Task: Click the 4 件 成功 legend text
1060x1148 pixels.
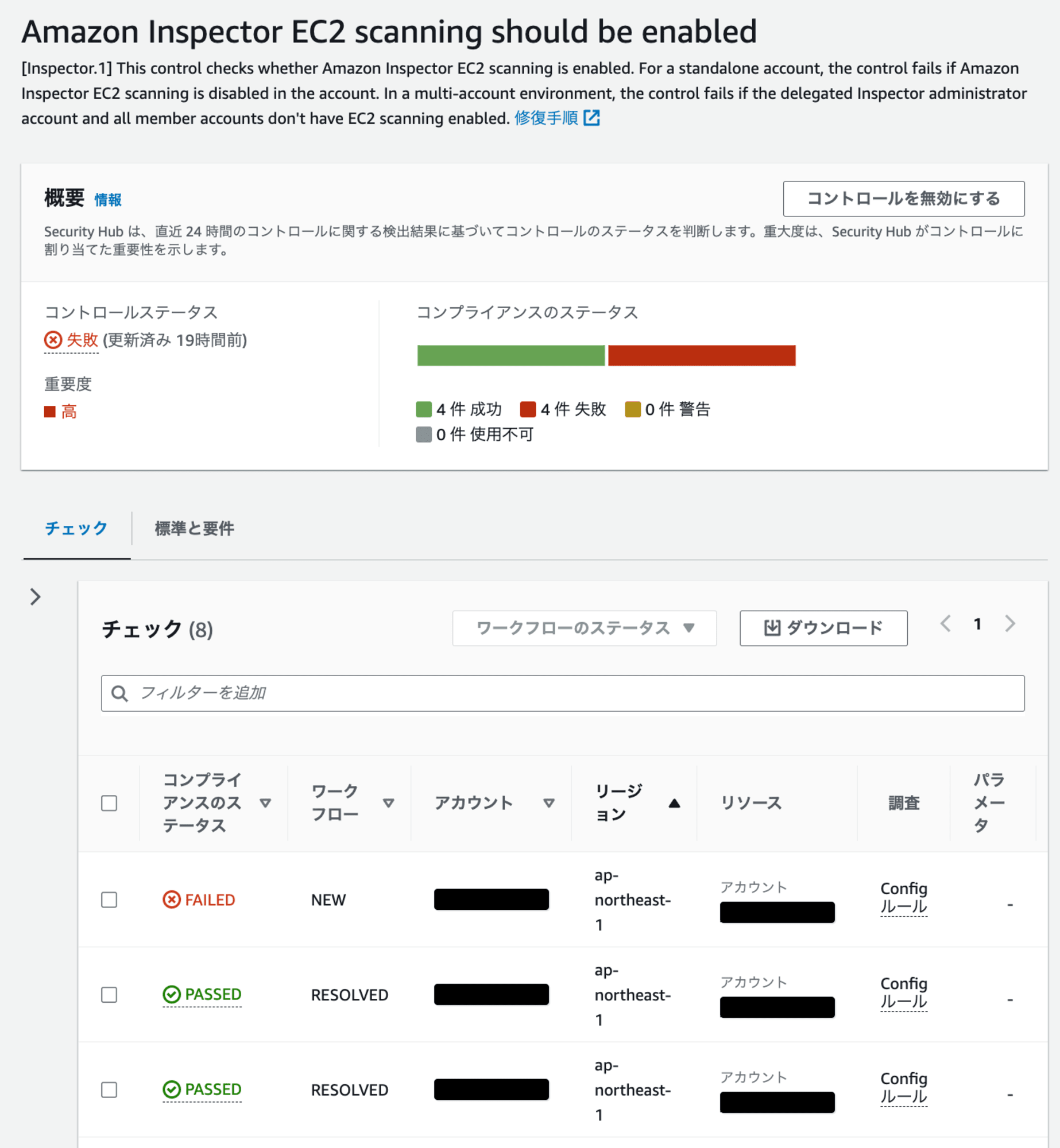Action: pyautogui.click(x=469, y=409)
